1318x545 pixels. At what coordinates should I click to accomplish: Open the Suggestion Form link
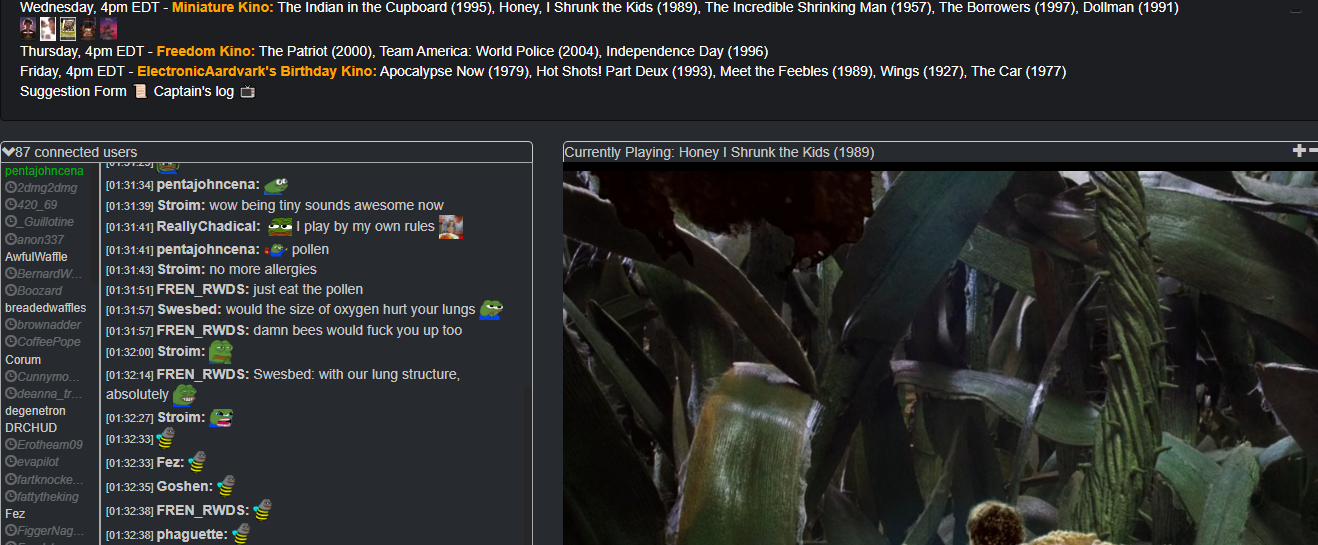(x=73, y=91)
